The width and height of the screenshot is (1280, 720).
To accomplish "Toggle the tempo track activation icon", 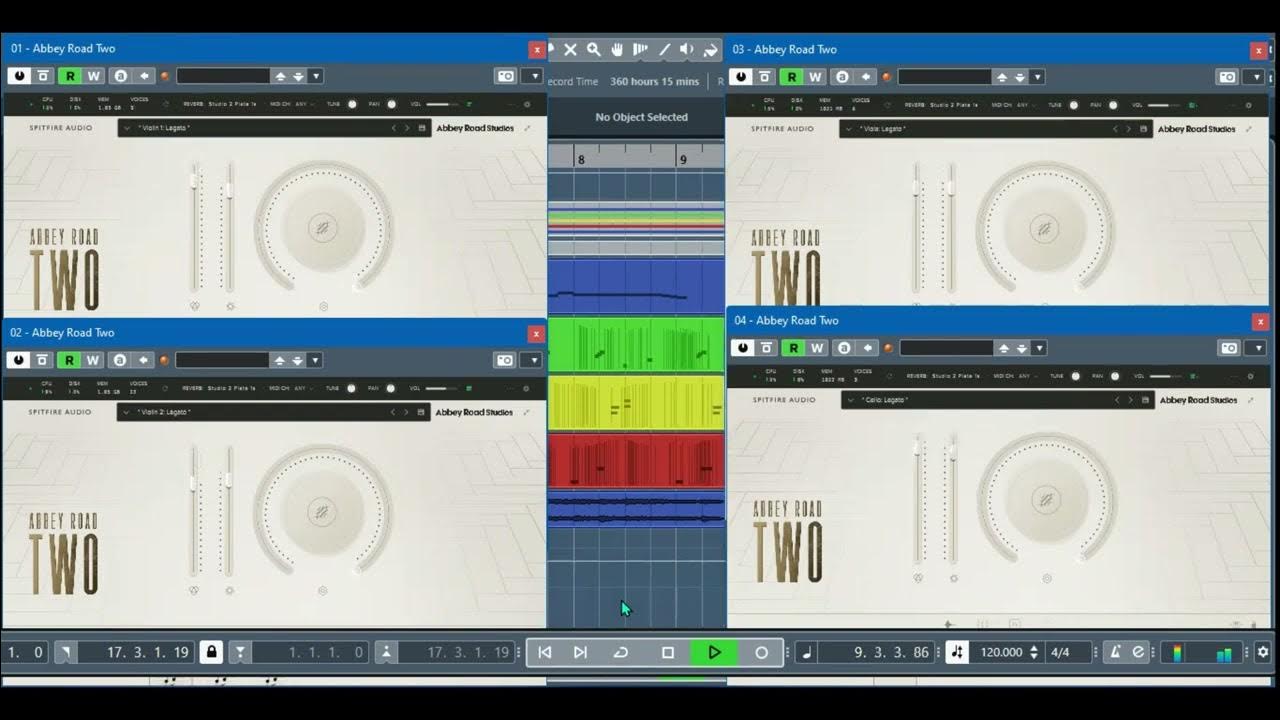I will tap(957, 652).
